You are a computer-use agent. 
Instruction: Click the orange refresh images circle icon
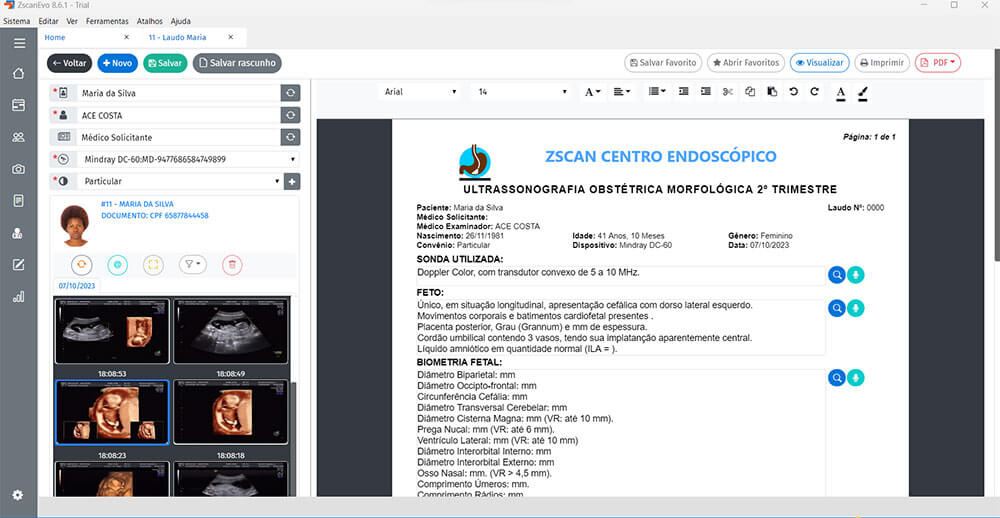82,265
